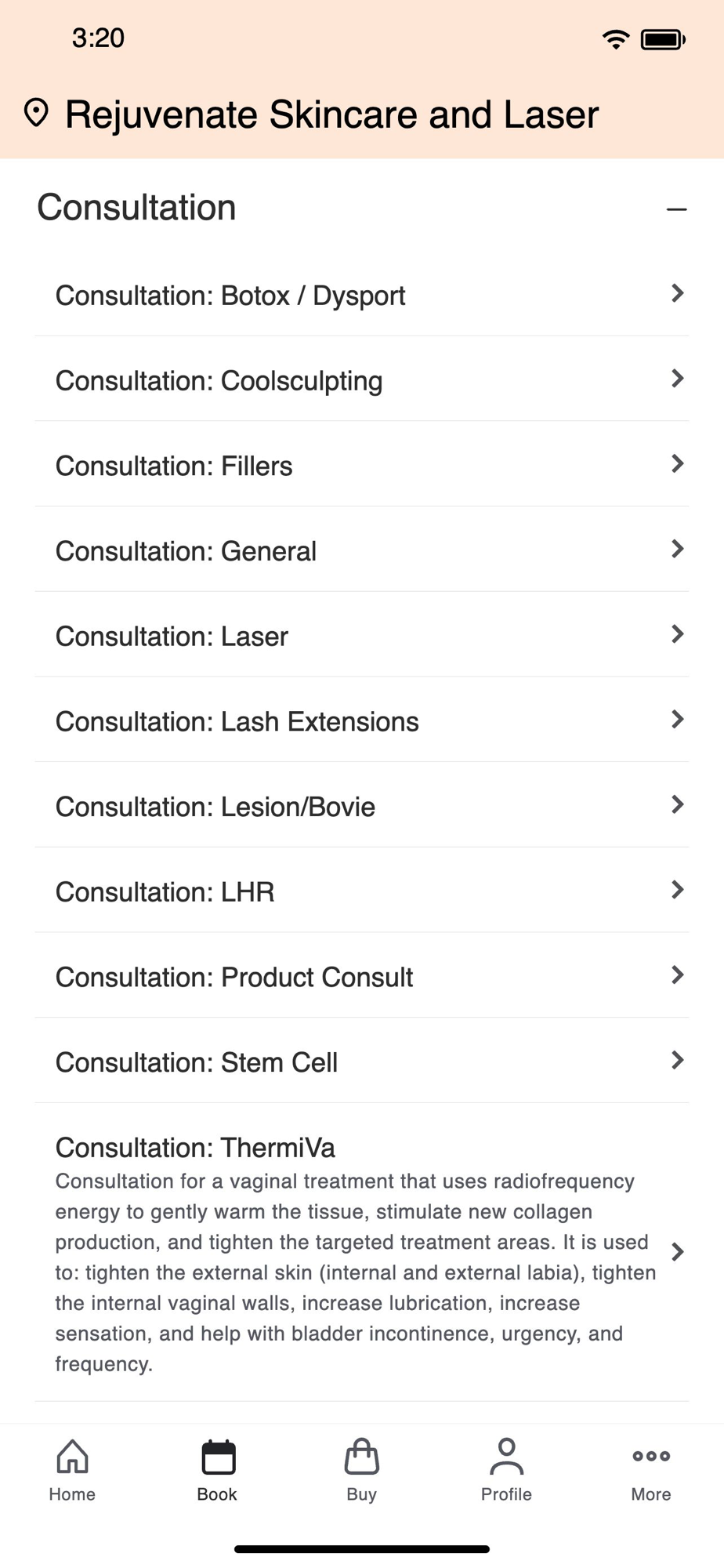
Task: Expand Consultation: Coolsculpting arrow
Action: 678,379
